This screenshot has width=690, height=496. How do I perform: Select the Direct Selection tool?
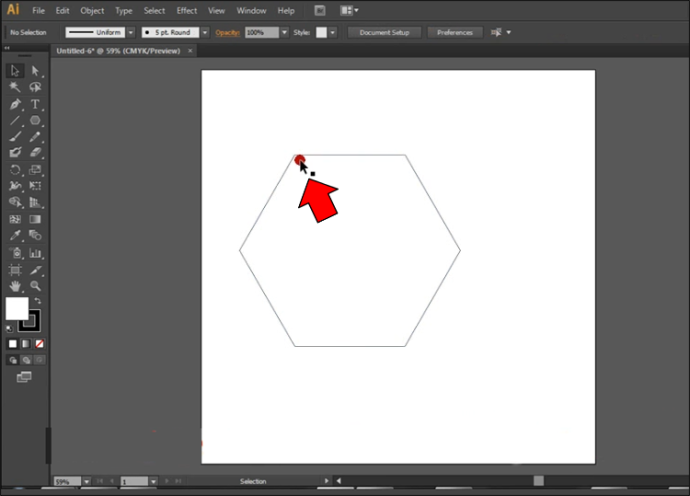pyautogui.click(x=35, y=71)
